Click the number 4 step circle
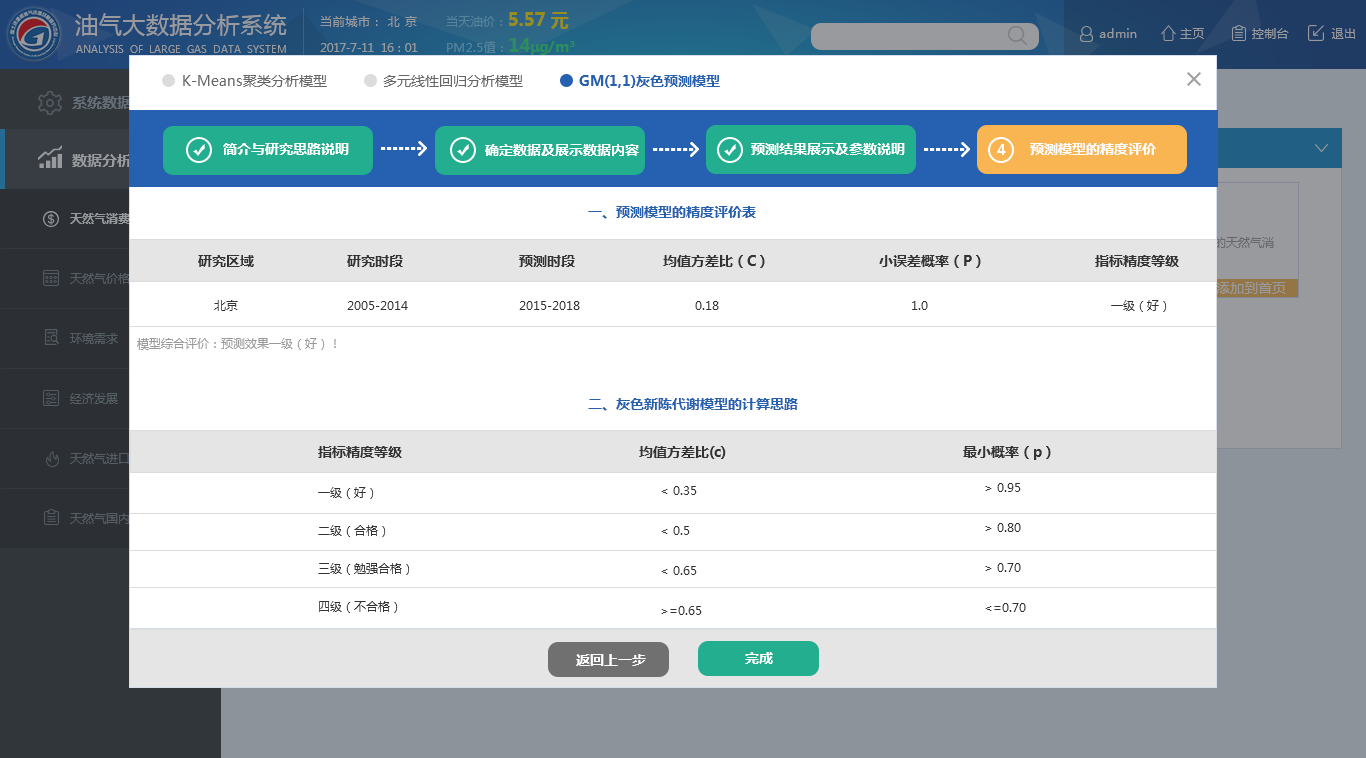 (x=1001, y=150)
